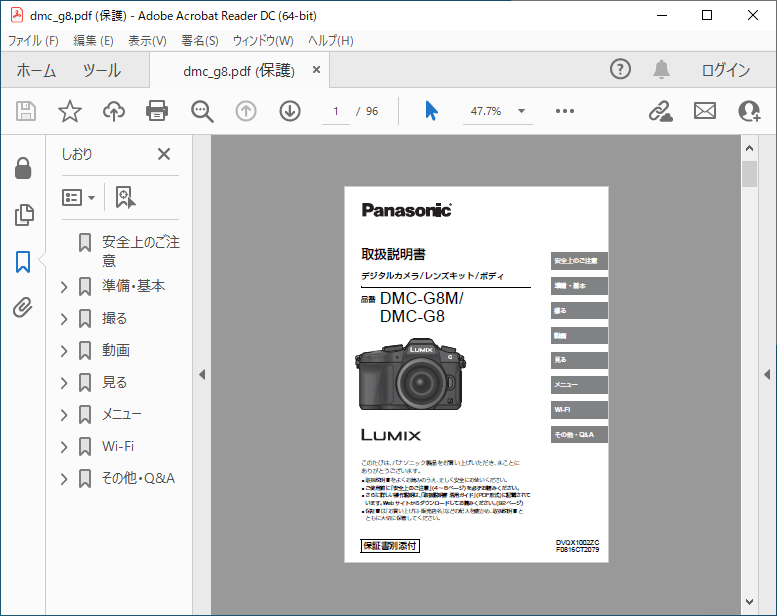The width and height of the screenshot is (777, 616).
Task: Close the dmc_g8.pdf tab
Action: coord(316,70)
